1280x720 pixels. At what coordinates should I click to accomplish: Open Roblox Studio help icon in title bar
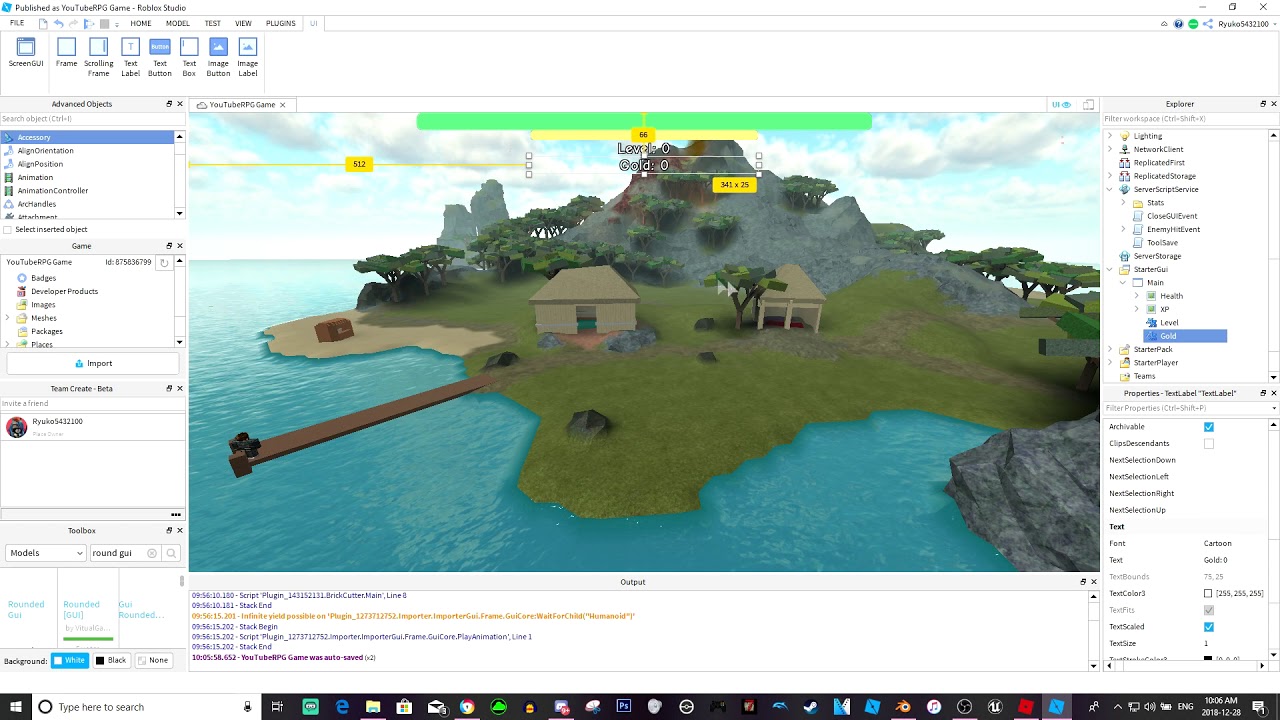(x=1179, y=23)
